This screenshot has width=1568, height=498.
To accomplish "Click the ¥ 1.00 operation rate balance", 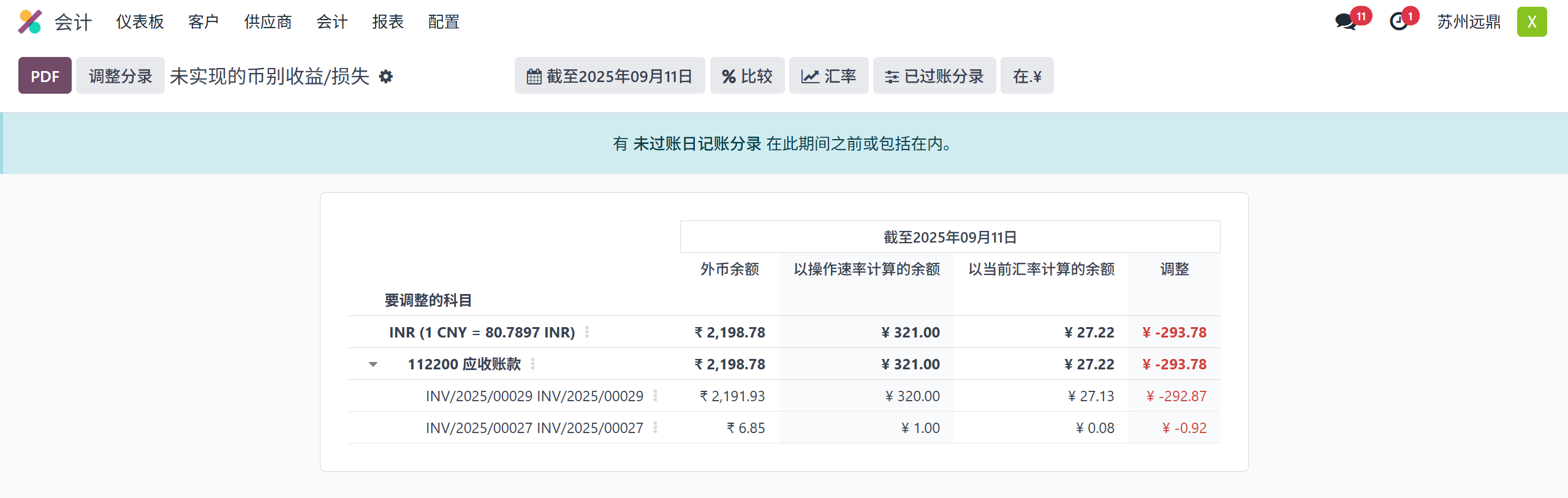I will 920,428.
